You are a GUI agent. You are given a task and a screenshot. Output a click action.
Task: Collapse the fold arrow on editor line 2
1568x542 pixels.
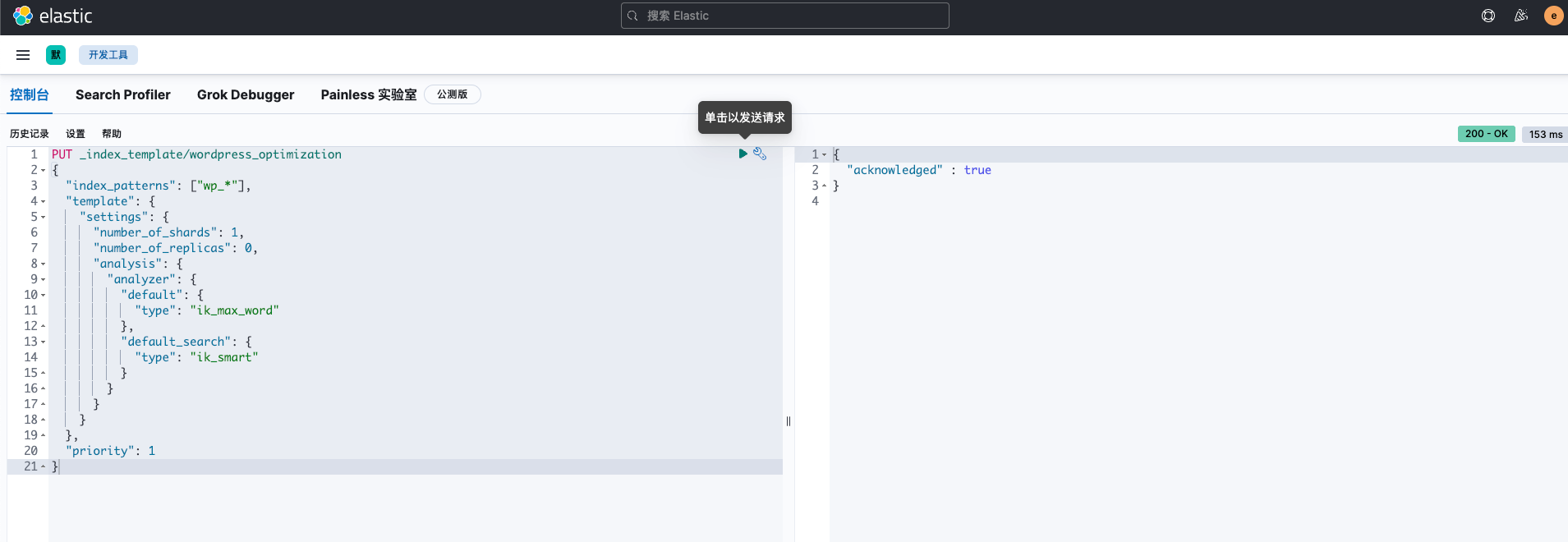coord(44,170)
